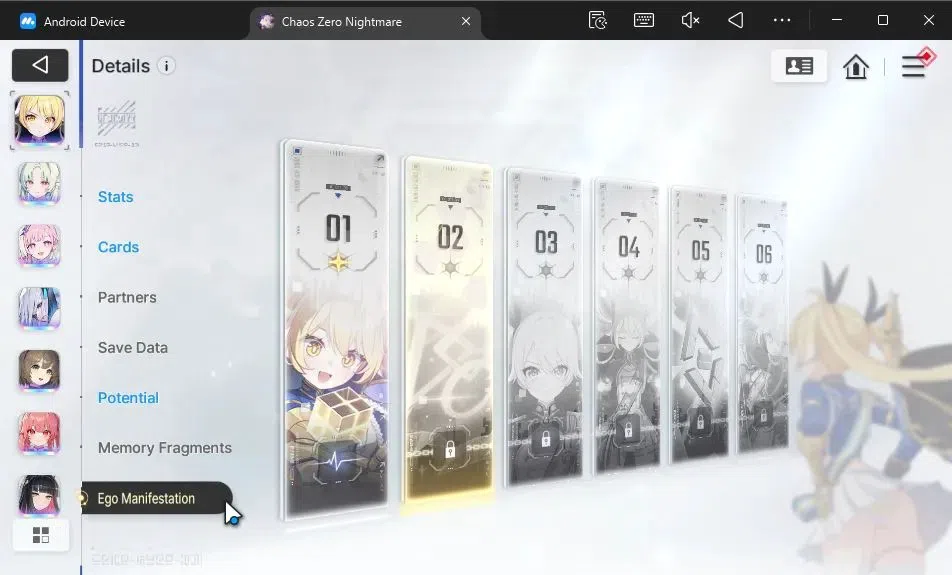Select locked Ego Manifestation panel 04
952x575 pixels.
(x=627, y=325)
